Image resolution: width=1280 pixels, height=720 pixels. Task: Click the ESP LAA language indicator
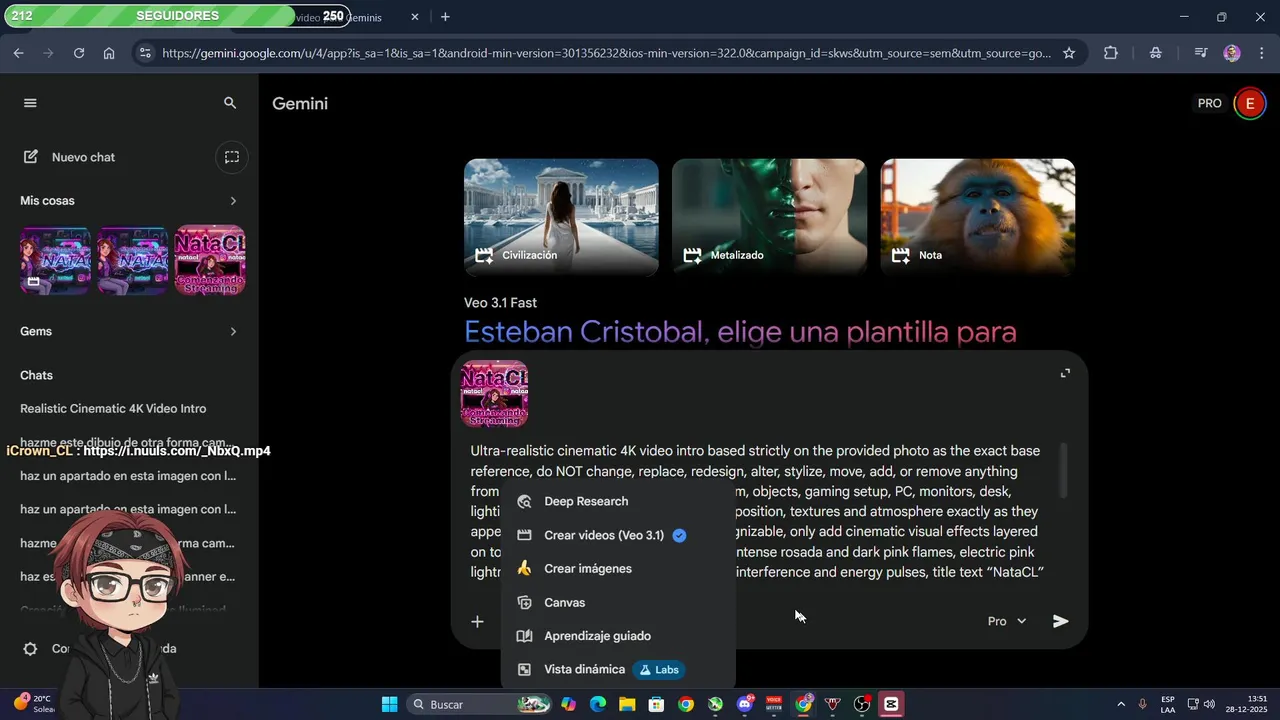point(1168,705)
